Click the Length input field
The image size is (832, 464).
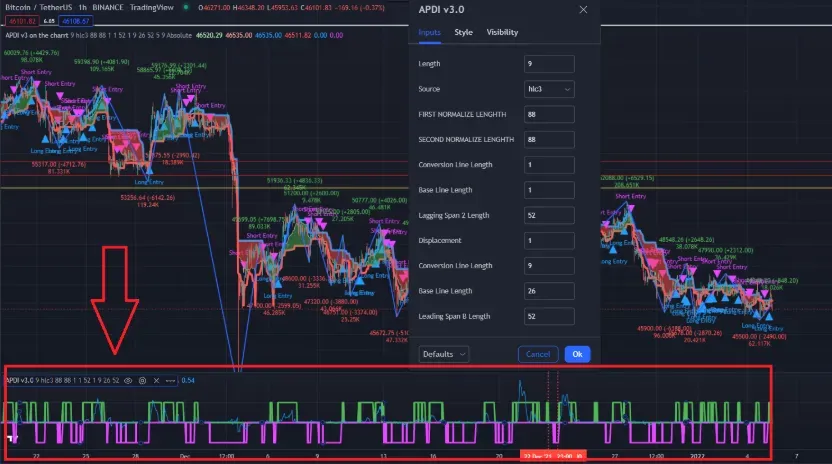click(549, 64)
